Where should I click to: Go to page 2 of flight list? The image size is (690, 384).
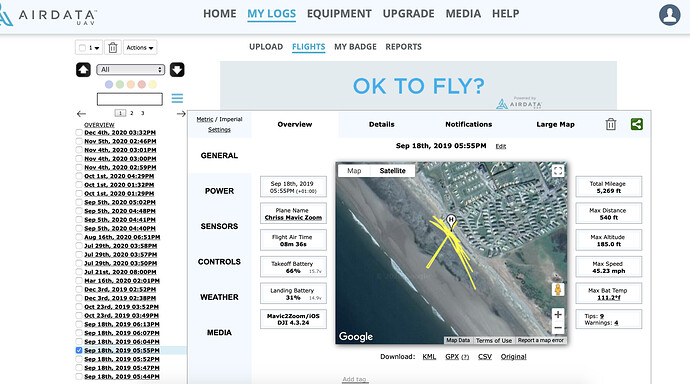point(132,113)
